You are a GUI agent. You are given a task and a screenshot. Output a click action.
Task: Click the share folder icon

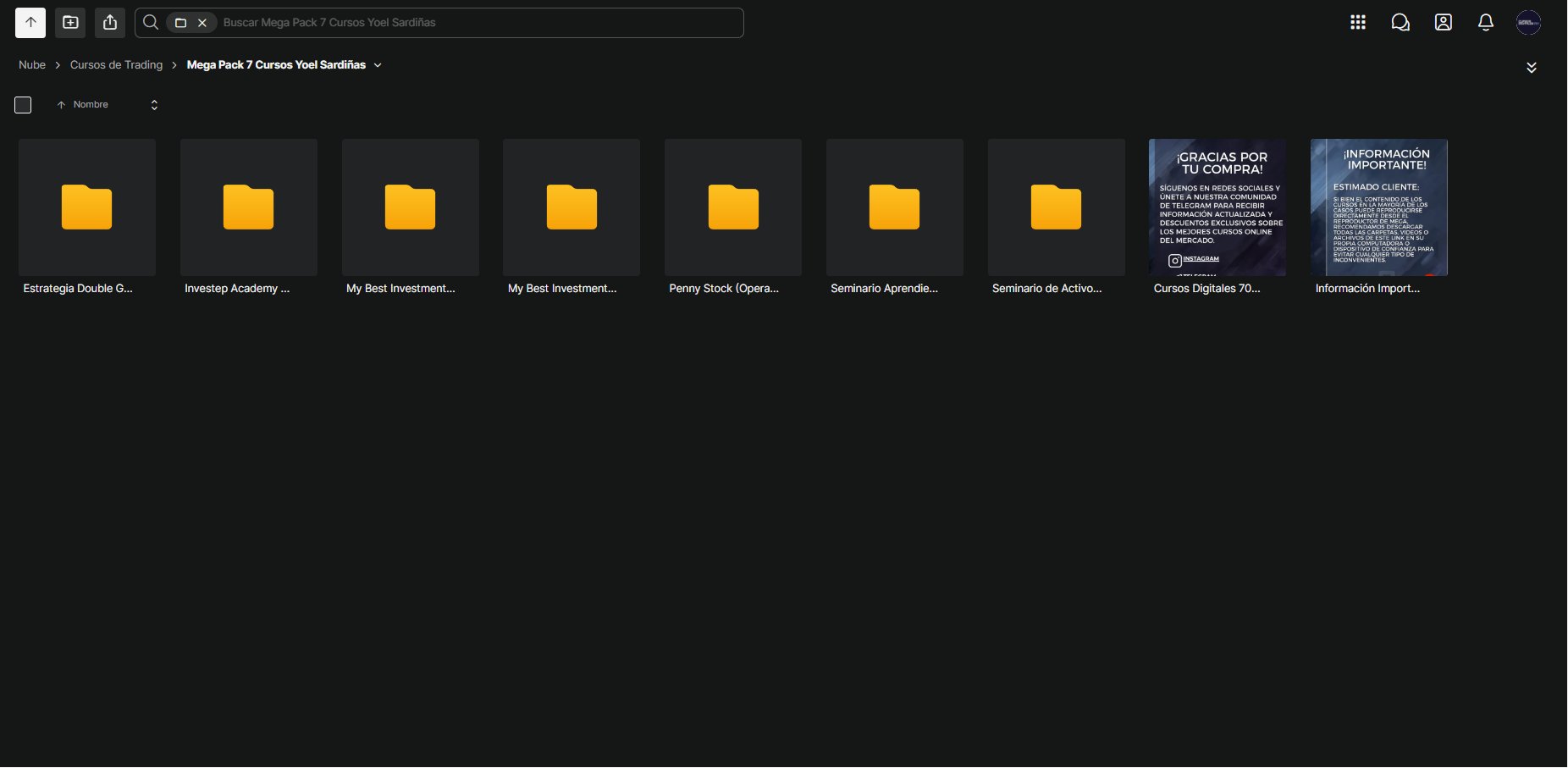110,23
